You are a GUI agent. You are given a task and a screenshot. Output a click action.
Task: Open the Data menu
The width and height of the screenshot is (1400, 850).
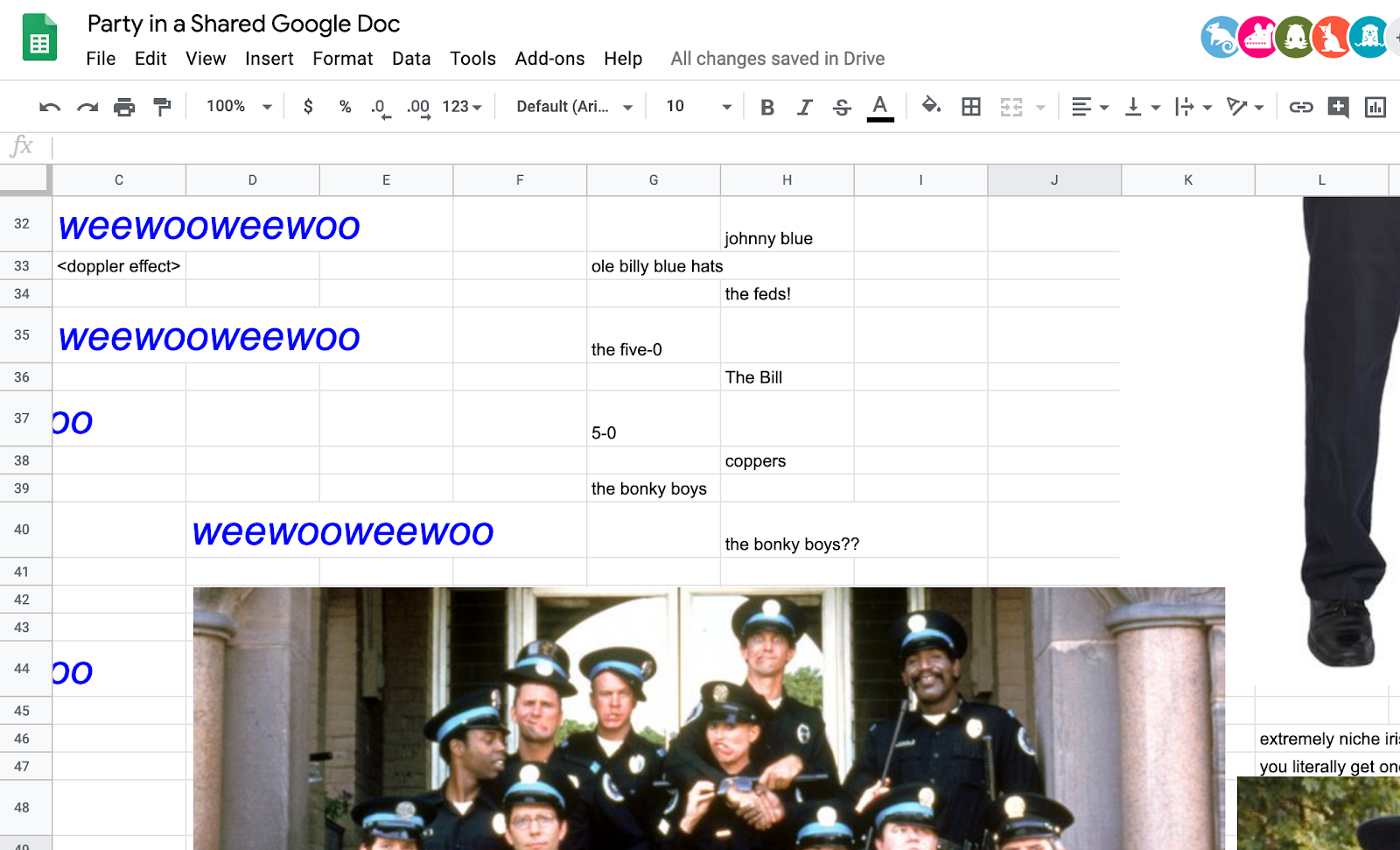click(x=411, y=59)
